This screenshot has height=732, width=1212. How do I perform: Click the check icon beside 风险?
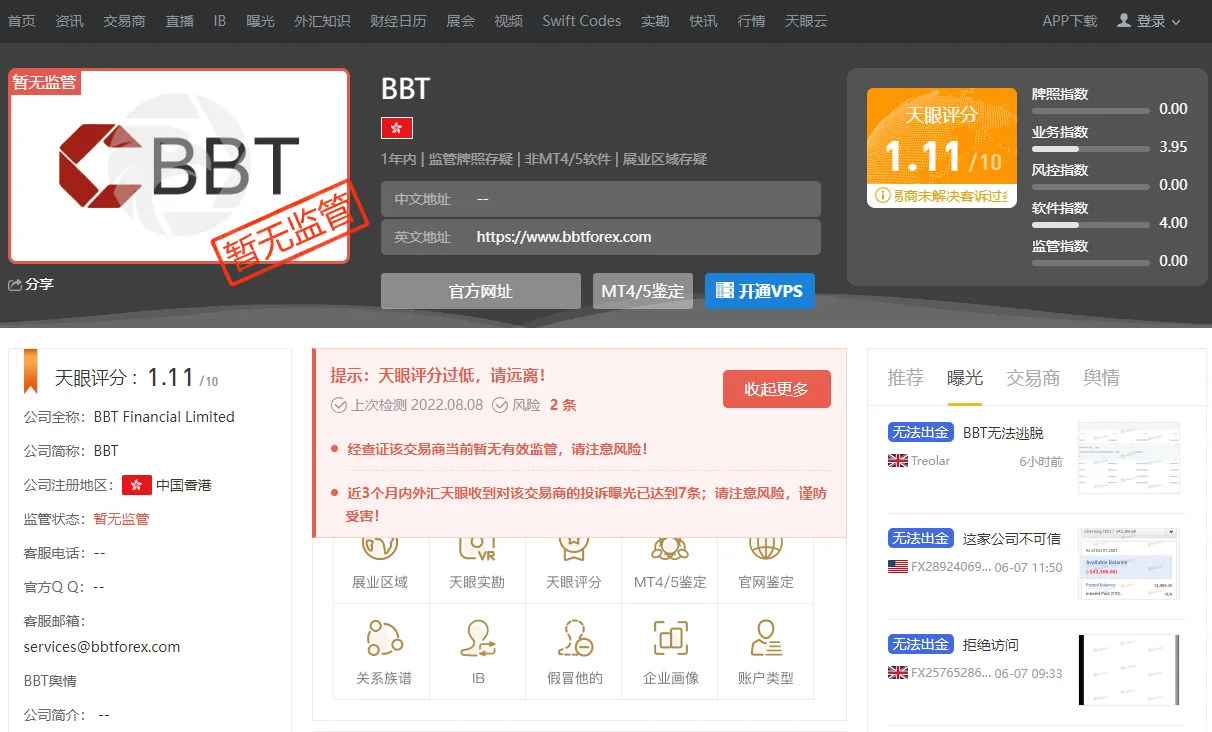500,405
